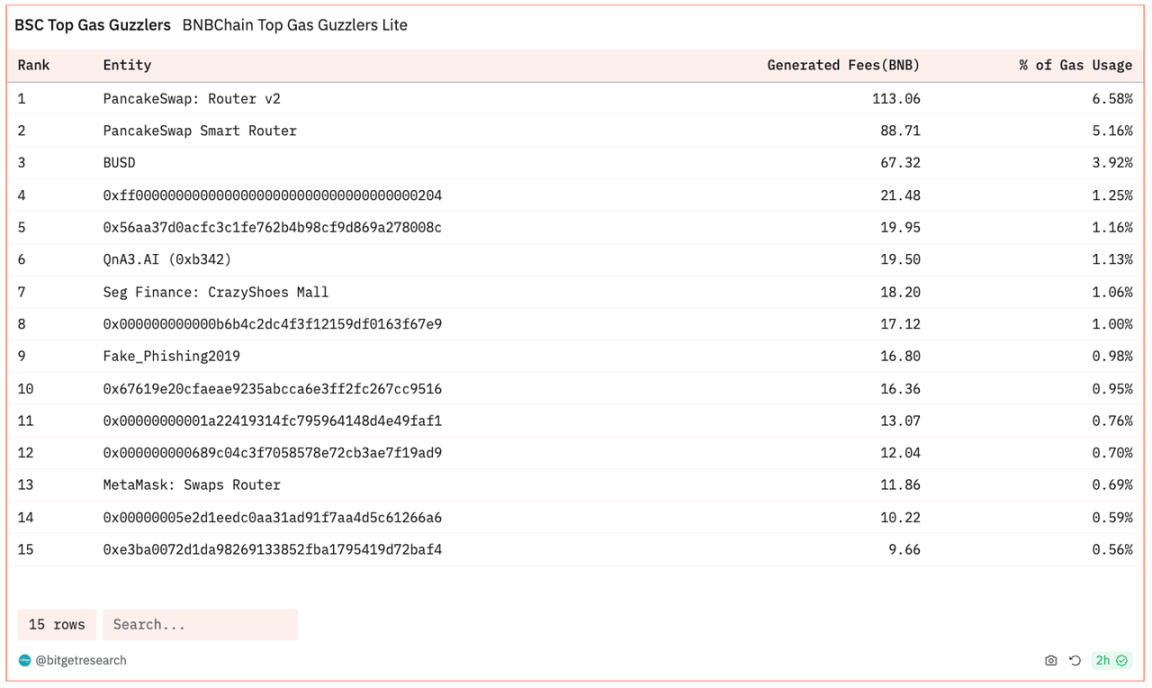Focus the Search... field below the table
The image size is (1152, 688).
tap(200, 624)
